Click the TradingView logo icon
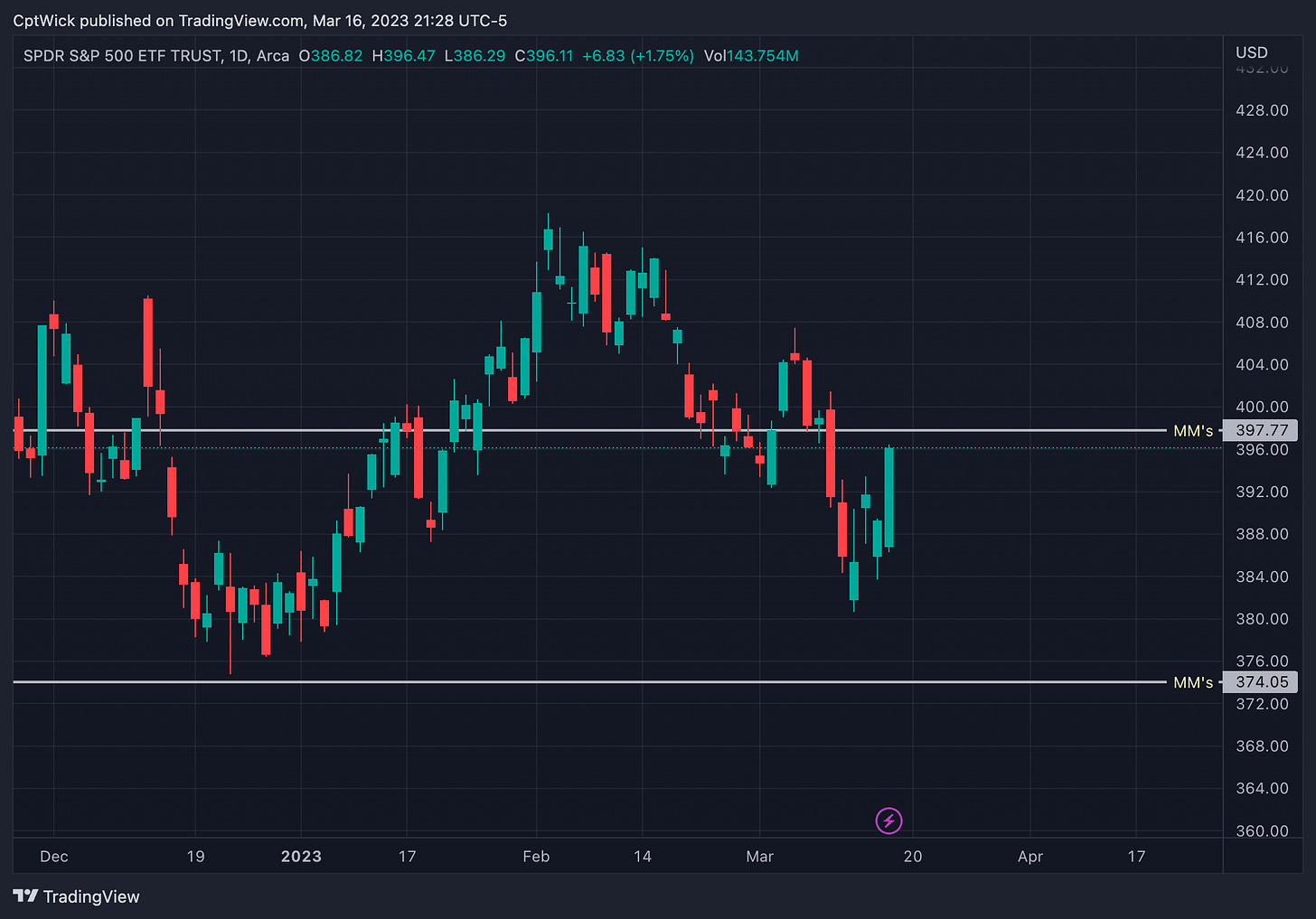 pos(25,896)
